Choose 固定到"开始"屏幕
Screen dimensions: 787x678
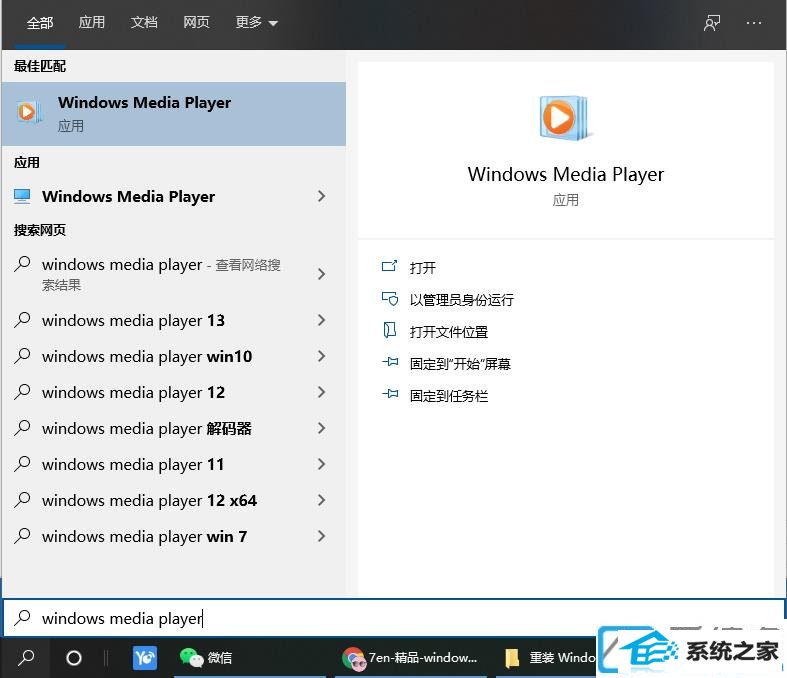(460, 363)
